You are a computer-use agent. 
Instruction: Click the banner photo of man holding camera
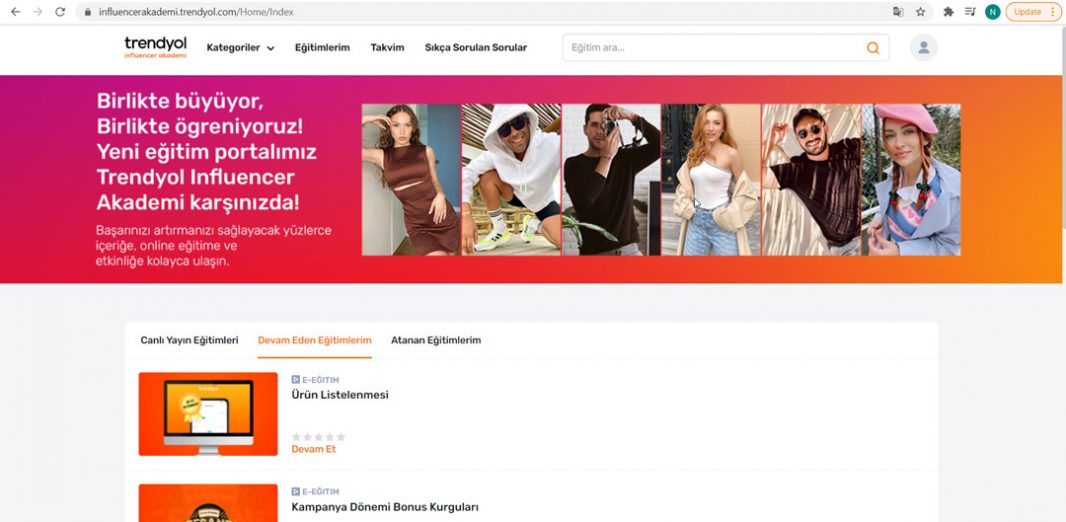click(611, 179)
